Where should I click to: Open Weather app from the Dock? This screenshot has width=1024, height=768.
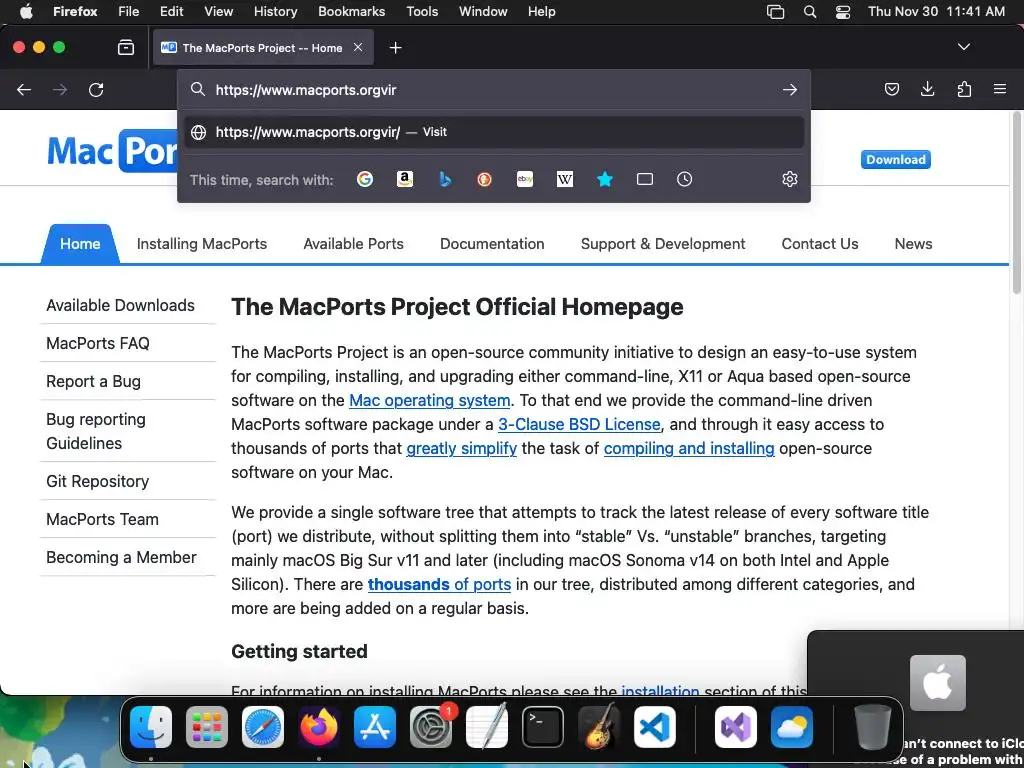792,727
